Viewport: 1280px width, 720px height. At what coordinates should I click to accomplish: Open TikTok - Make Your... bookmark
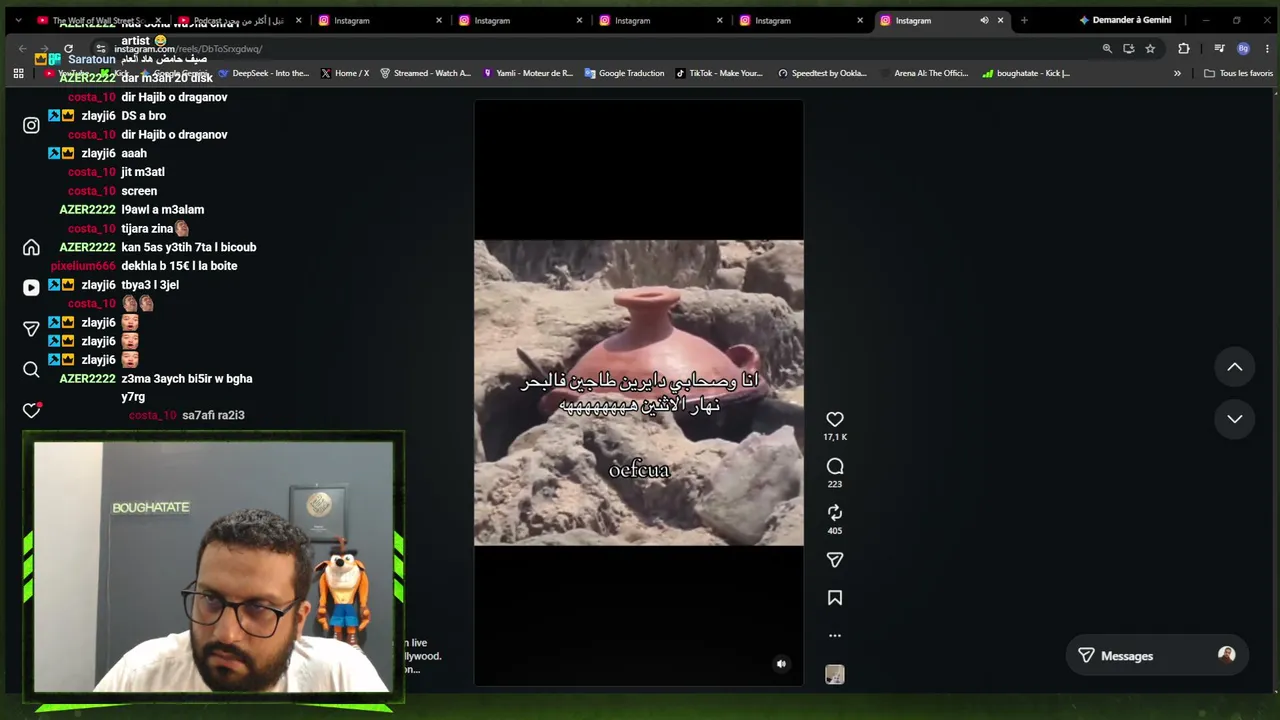pos(719,73)
